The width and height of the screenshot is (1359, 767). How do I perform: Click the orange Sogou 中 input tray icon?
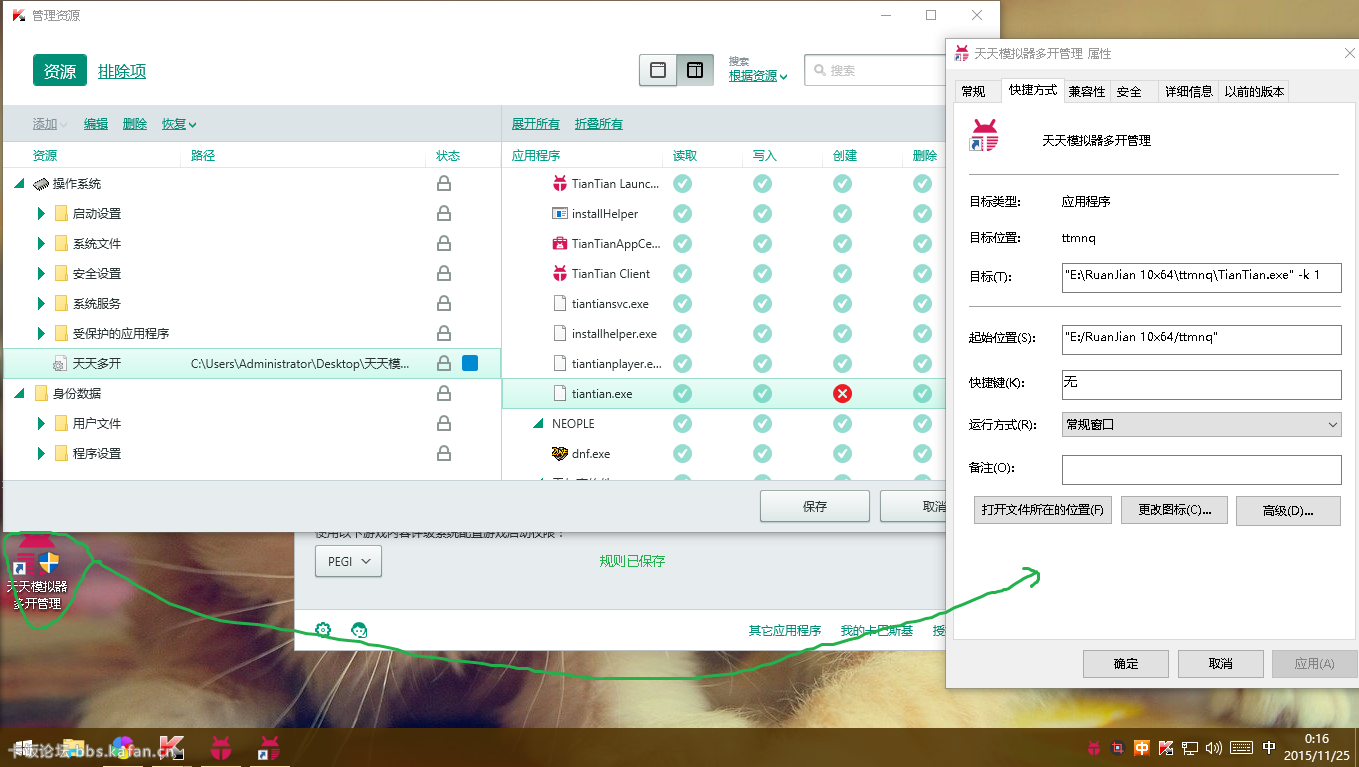pos(1142,748)
